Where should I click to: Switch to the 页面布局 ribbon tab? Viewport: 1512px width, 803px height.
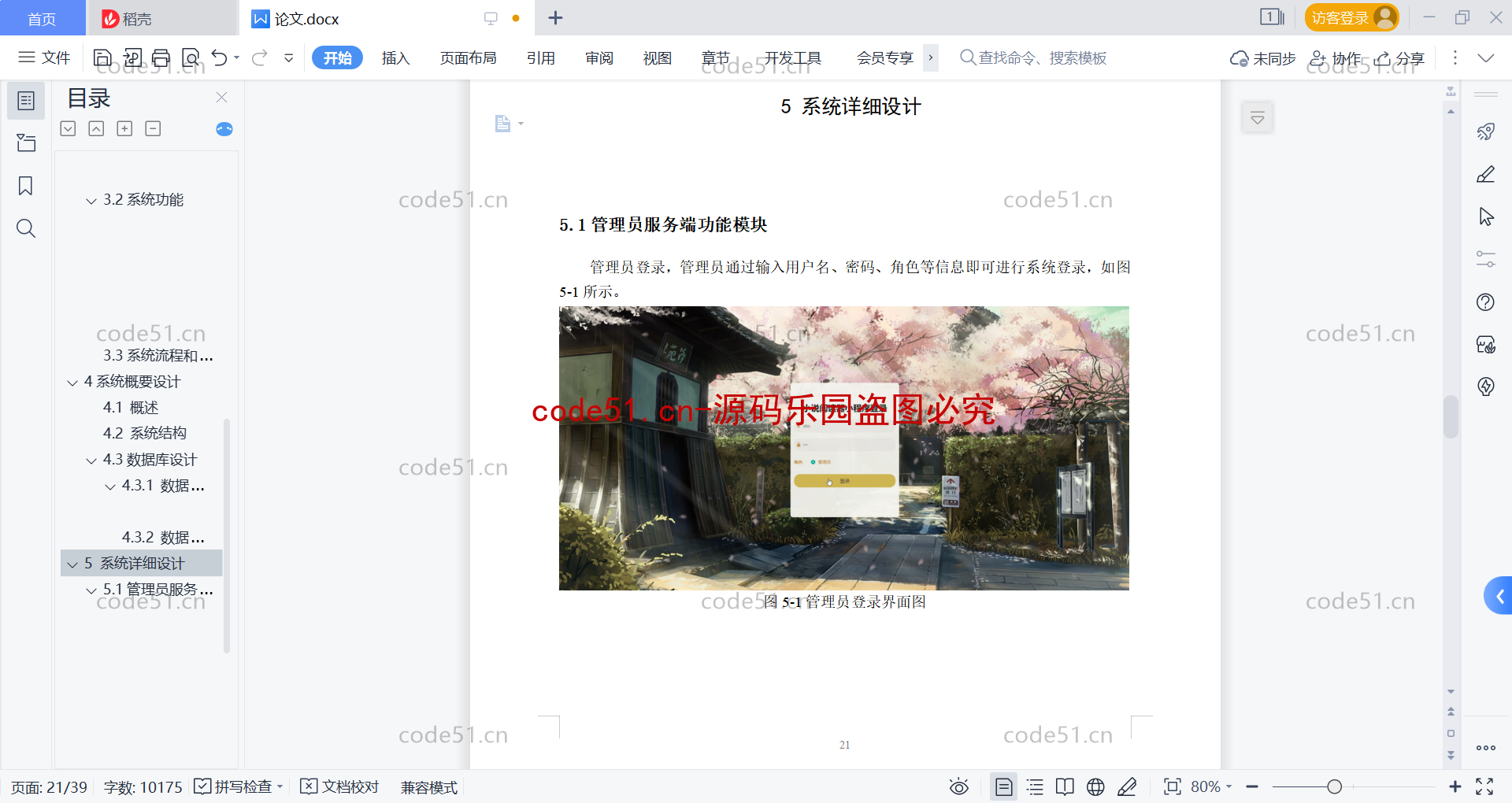468,57
